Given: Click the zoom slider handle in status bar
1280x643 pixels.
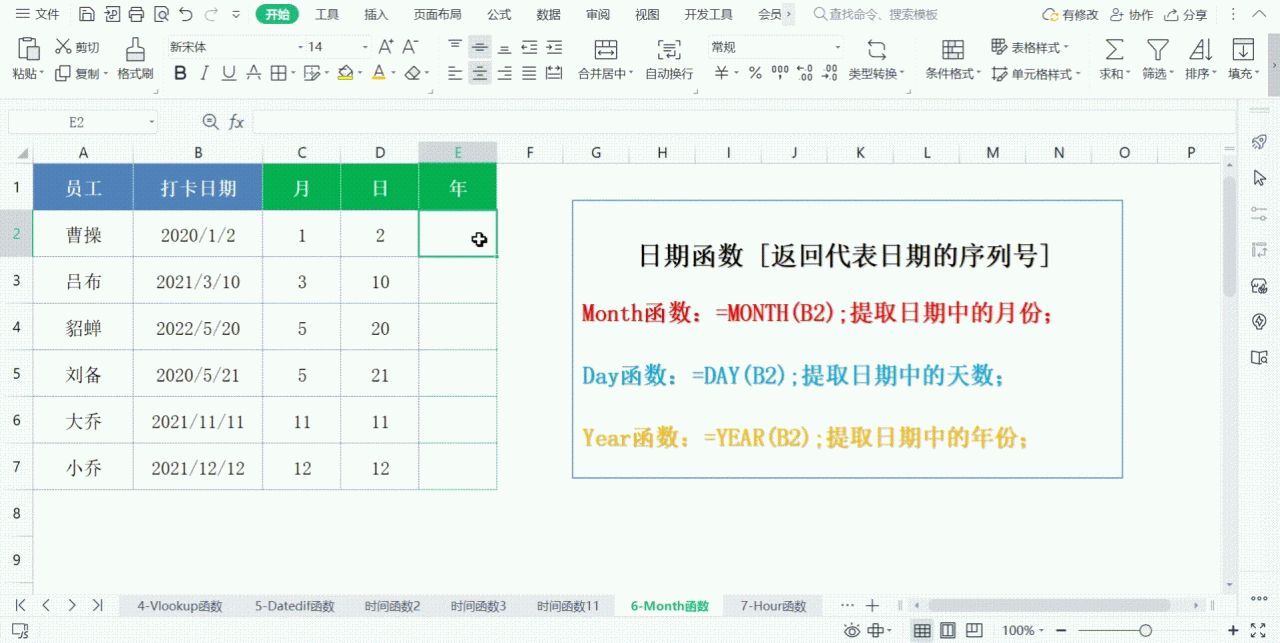Looking at the screenshot, I should tap(1145, 631).
